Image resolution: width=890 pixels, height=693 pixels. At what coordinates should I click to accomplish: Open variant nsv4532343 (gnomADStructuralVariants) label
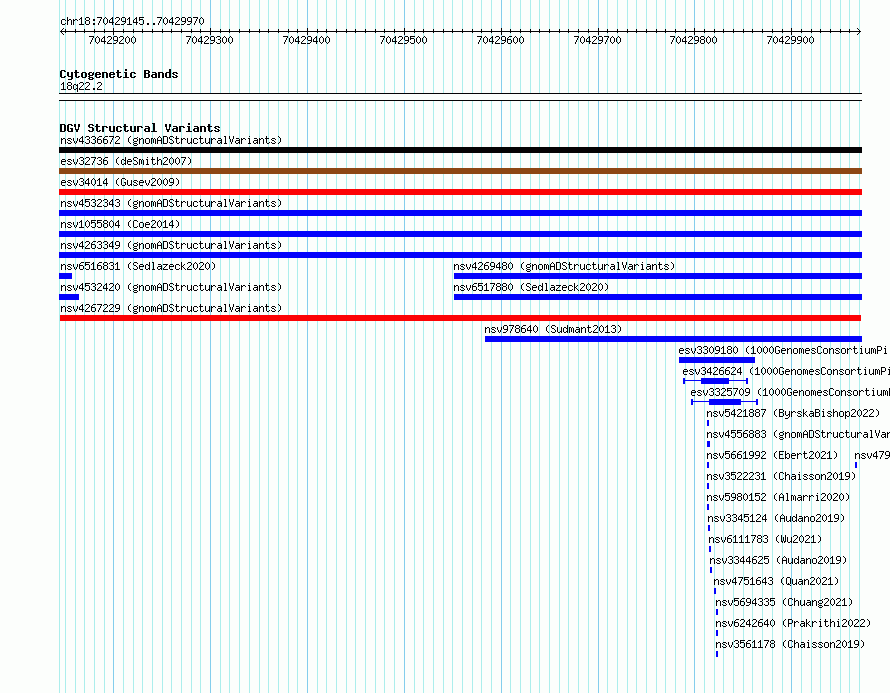pyautogui.click(x=171, y=203)
